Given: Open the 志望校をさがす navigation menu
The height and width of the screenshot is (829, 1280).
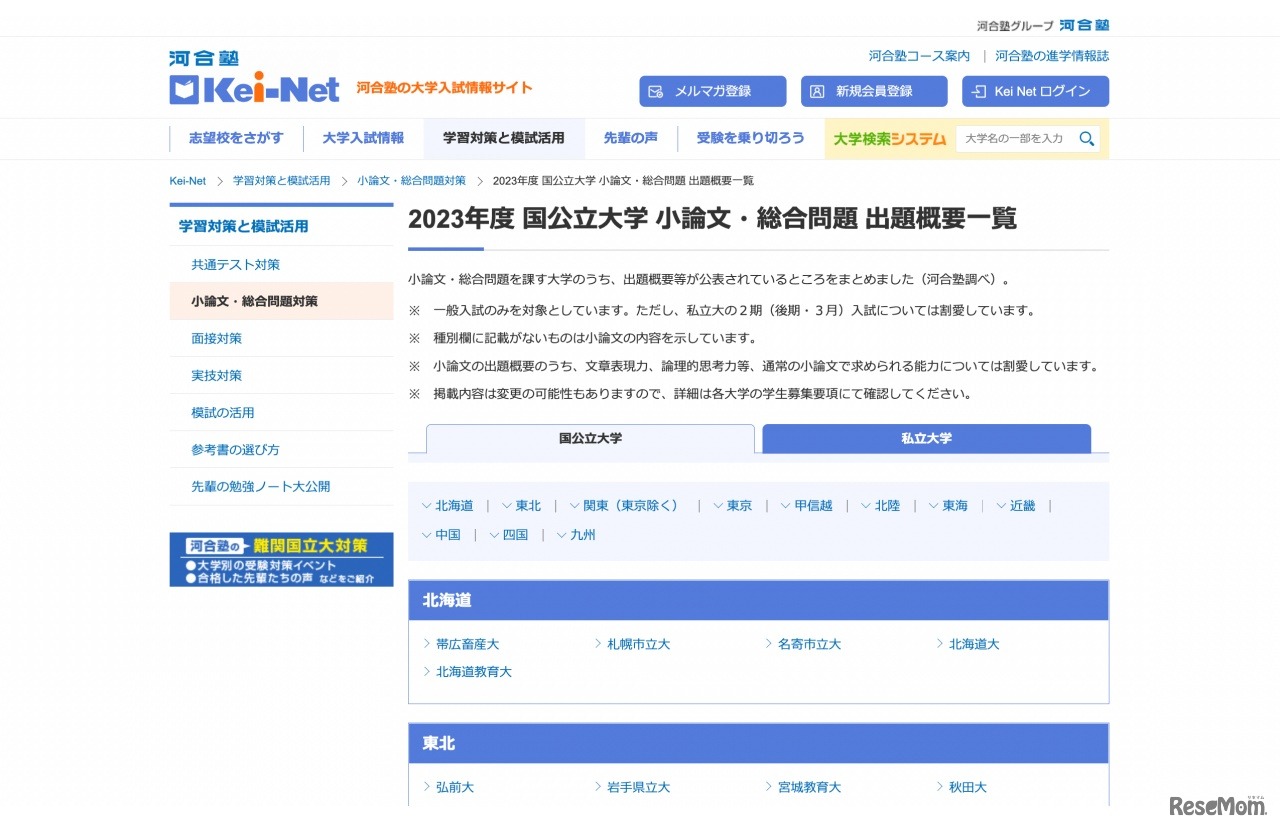Looking at the screenshot, I should click(236, 138).
